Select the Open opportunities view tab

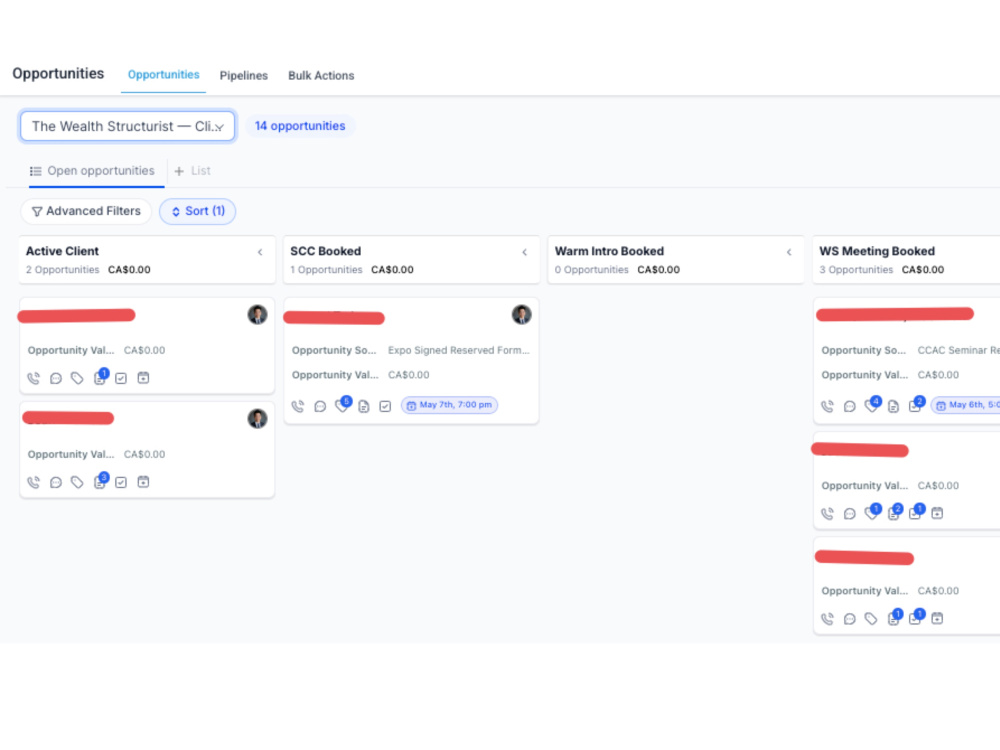point(92,171)
